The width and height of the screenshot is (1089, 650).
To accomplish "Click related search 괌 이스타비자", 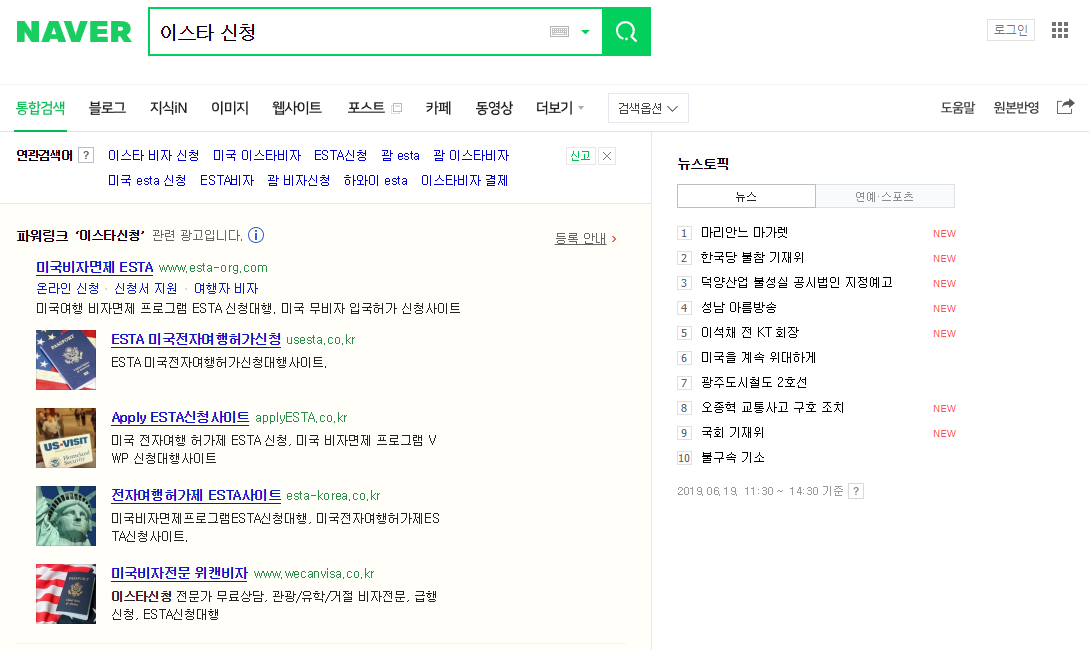I will pos(472,156).
